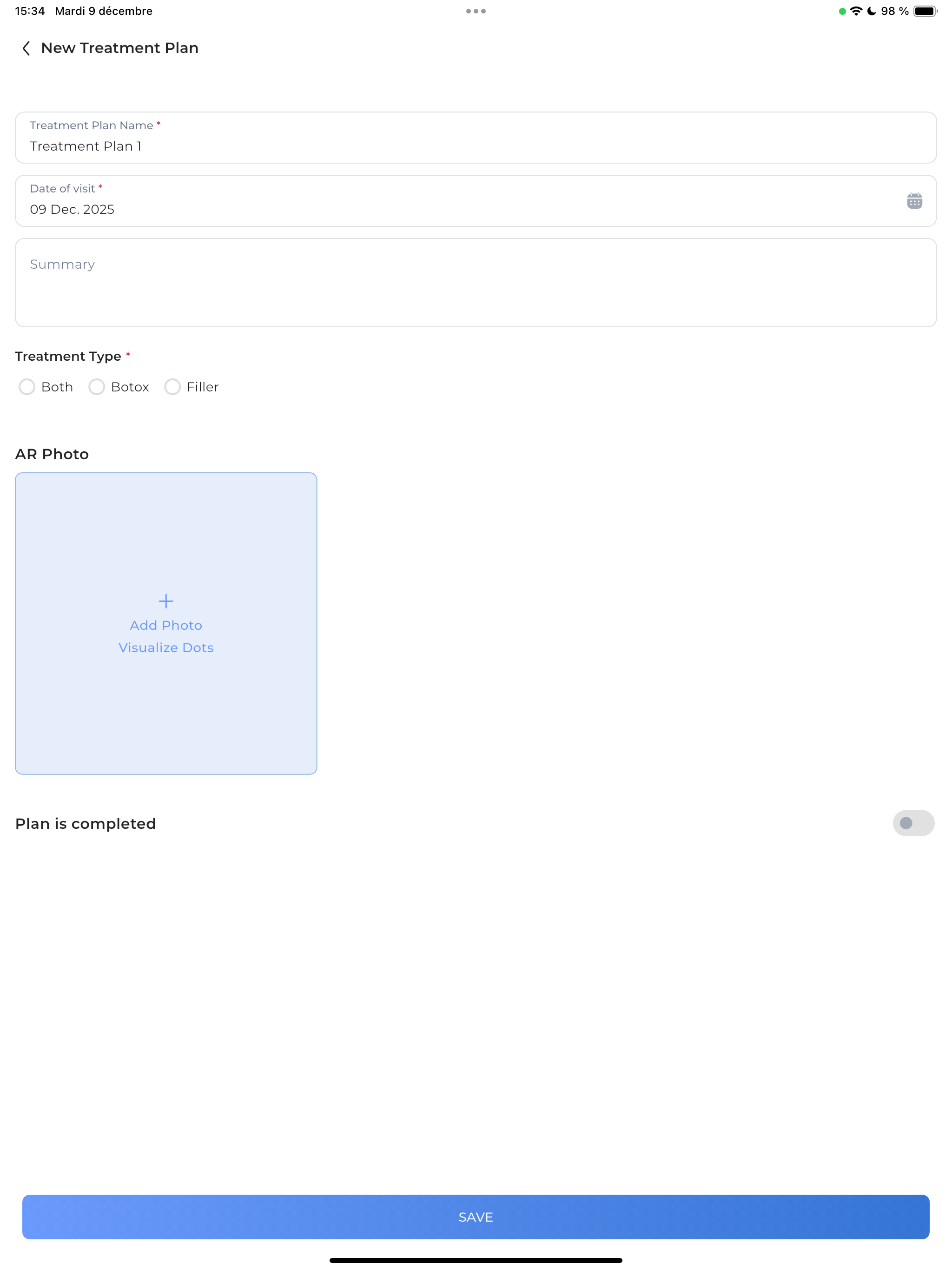Tap the plus icon in AR Photo
Viewport: 952px width, 1270px height.
(x=166, y=601)
